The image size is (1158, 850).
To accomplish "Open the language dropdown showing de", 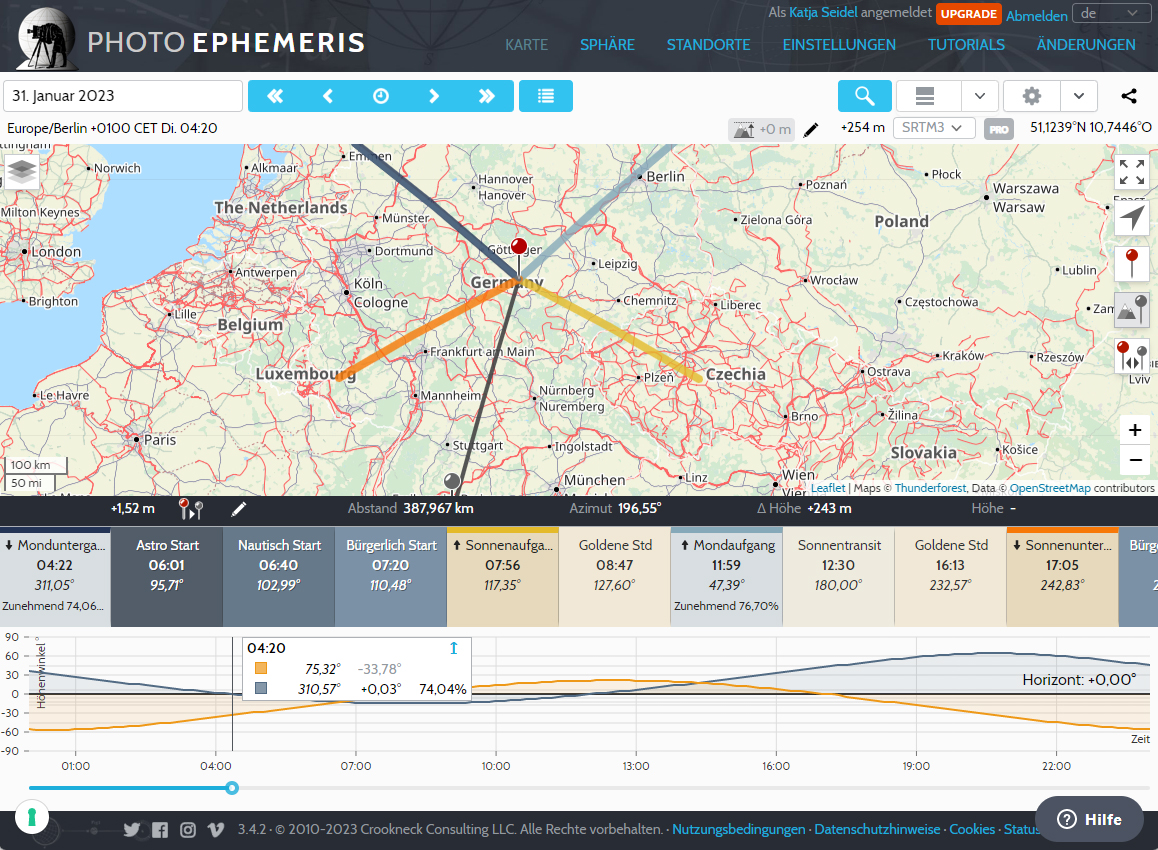I will tap(1110, 13).
